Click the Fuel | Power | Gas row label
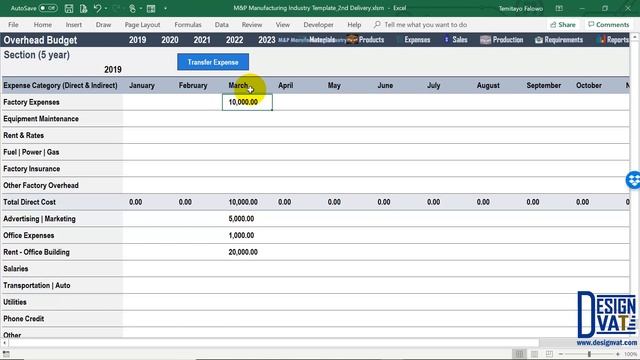The height and width of the screenshot is (360, 640). (31, 152)
